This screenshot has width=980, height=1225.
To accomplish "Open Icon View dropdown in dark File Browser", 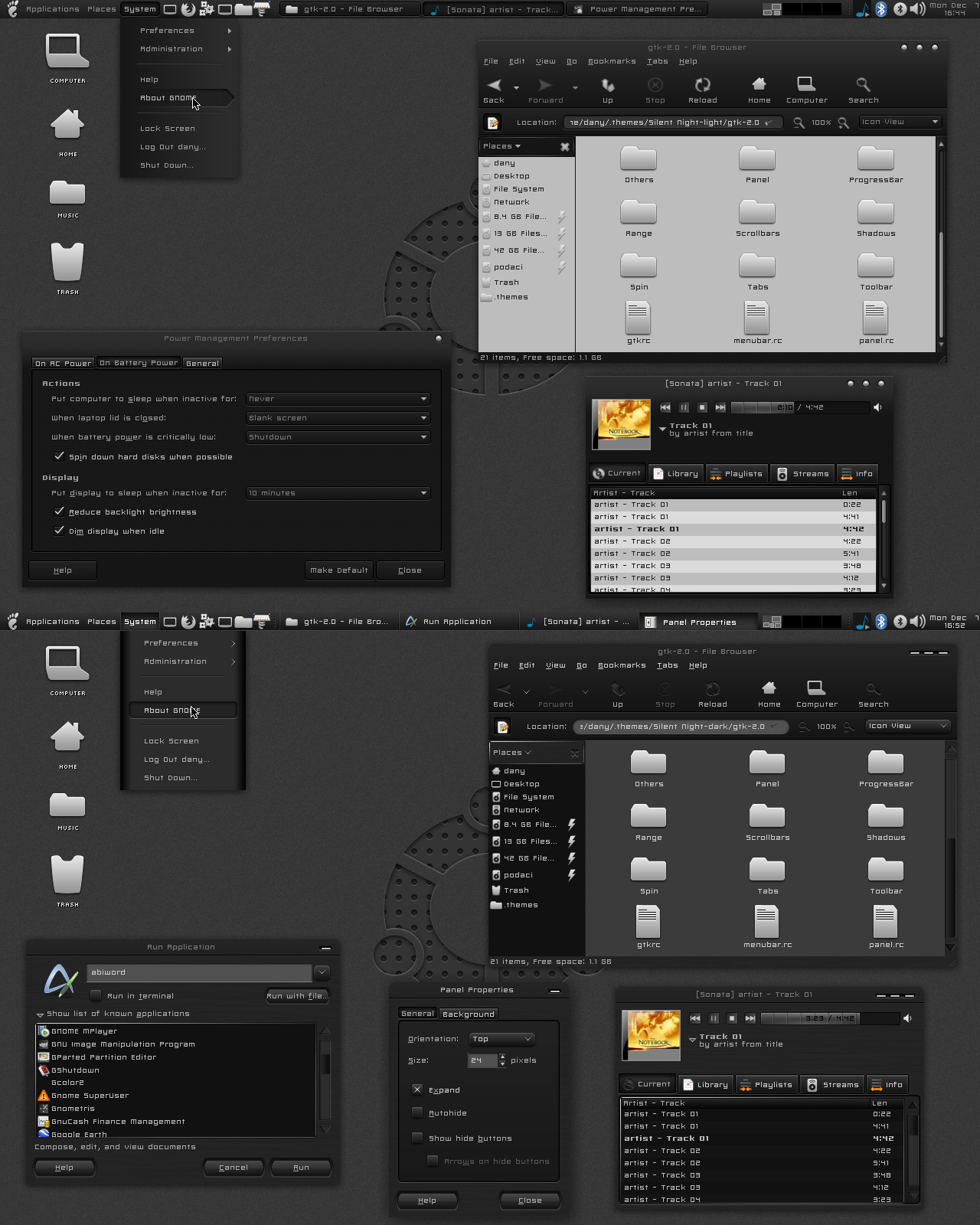I will (x=909, y=726).
